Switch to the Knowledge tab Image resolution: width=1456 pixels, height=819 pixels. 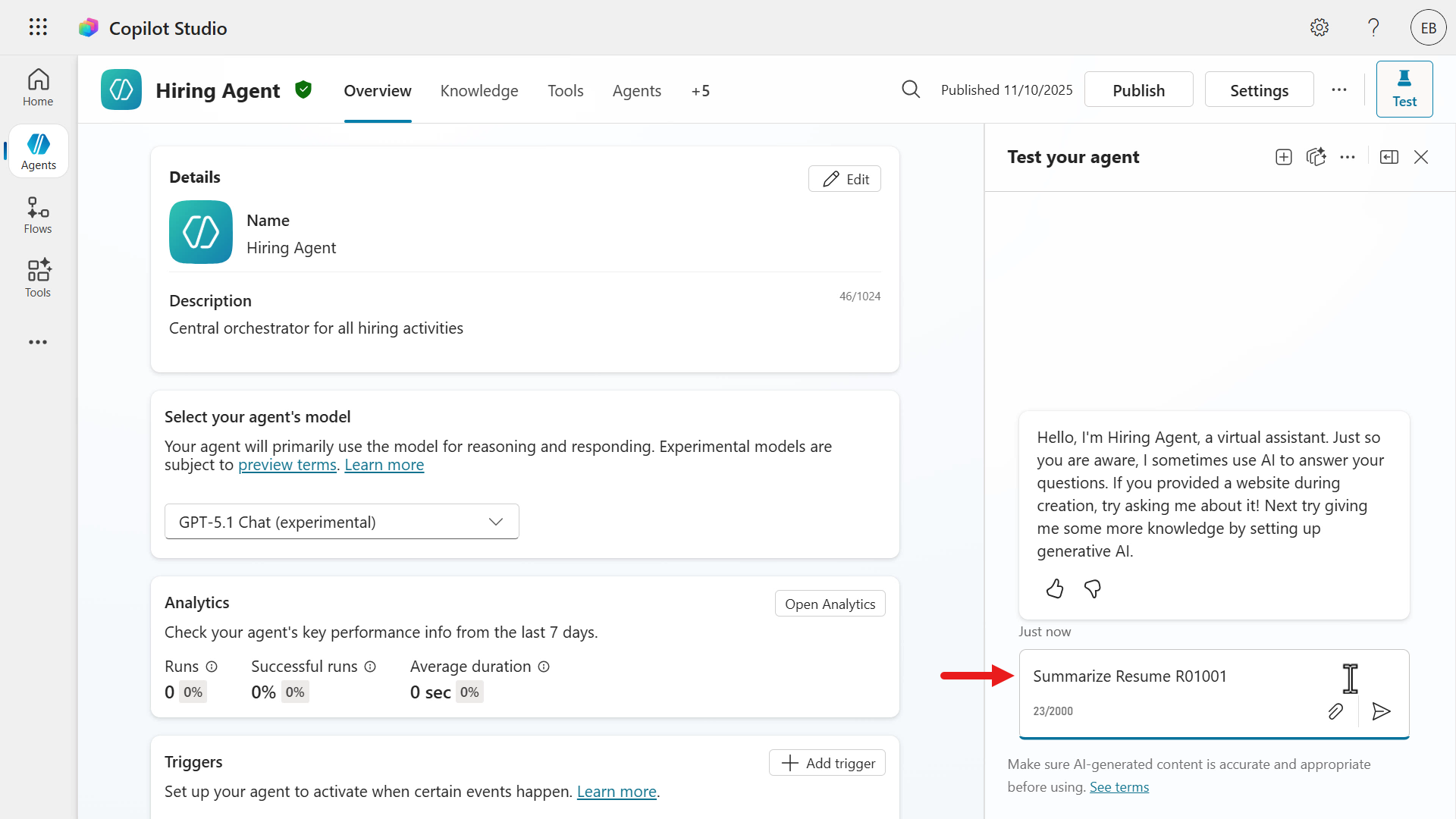pos(479,91)
